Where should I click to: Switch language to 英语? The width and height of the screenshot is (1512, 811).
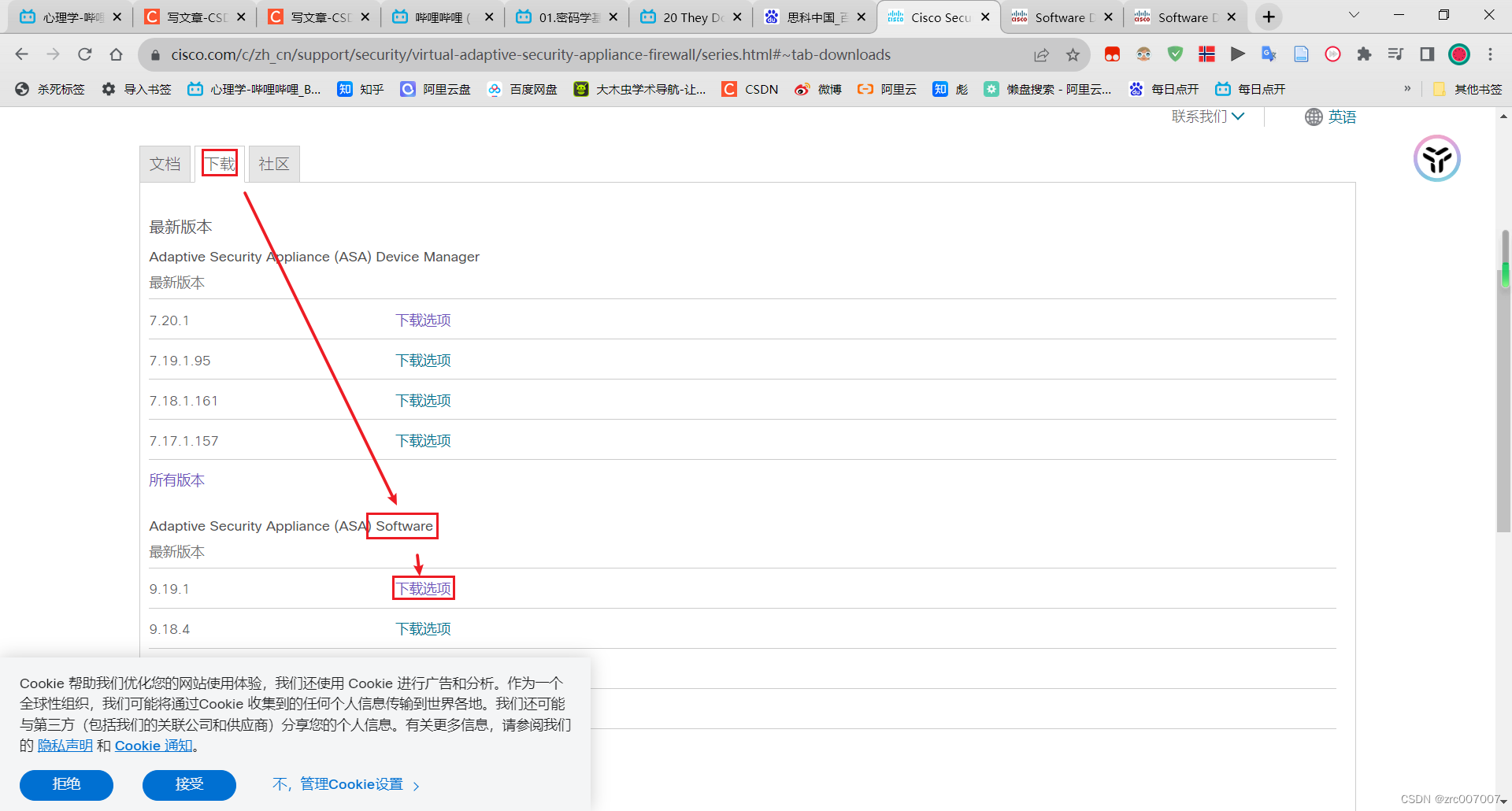(1342, 117)
